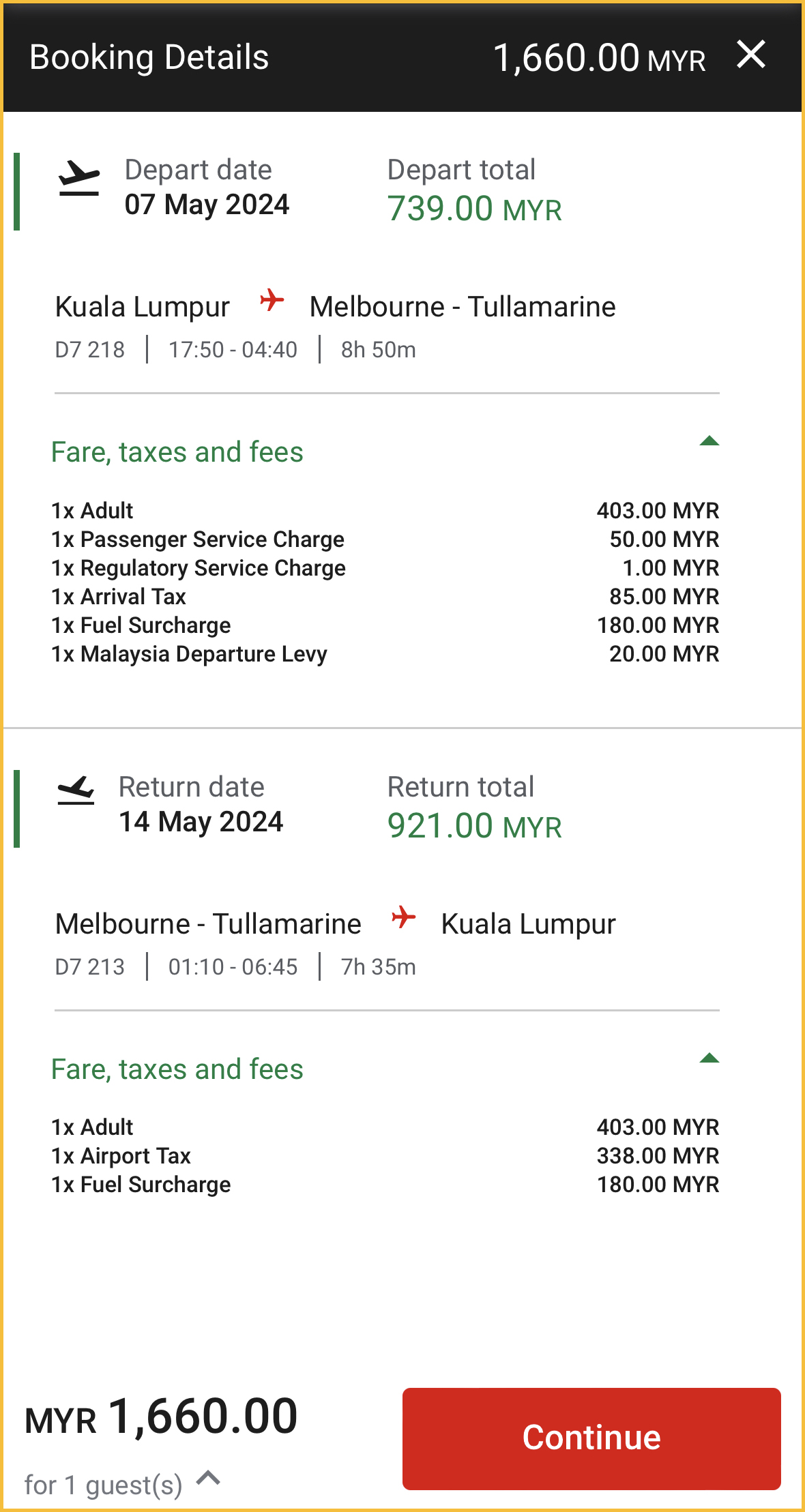Close the Booking Details panel

[751, 55]
